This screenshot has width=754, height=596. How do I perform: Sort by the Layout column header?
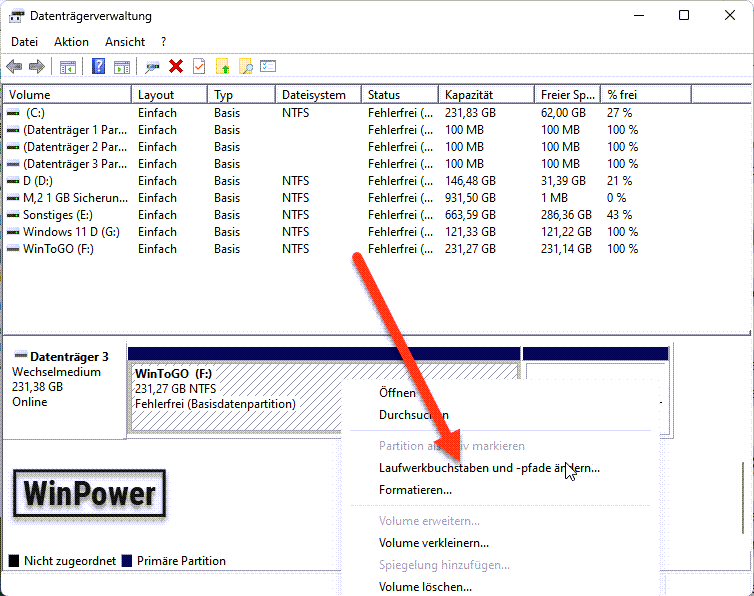[169, 95]
